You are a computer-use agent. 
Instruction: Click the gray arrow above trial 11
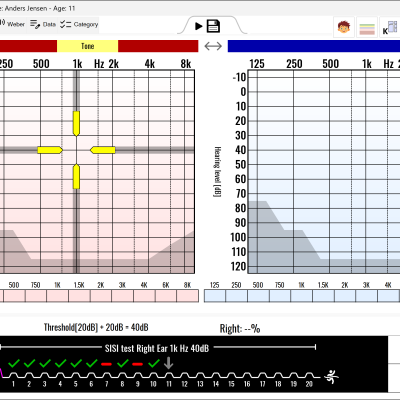pos(169,363)
